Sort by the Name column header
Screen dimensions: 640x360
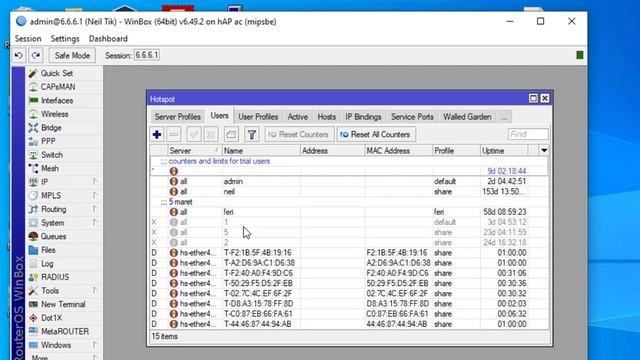[261, 151]
